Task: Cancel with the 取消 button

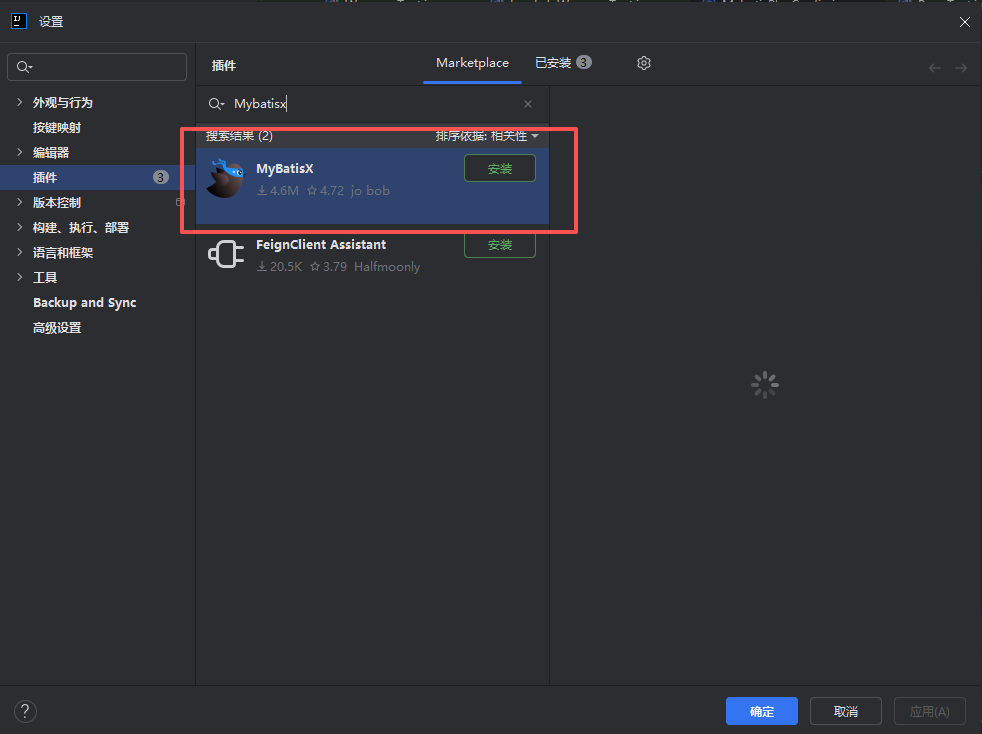Action: coord(845,711)
